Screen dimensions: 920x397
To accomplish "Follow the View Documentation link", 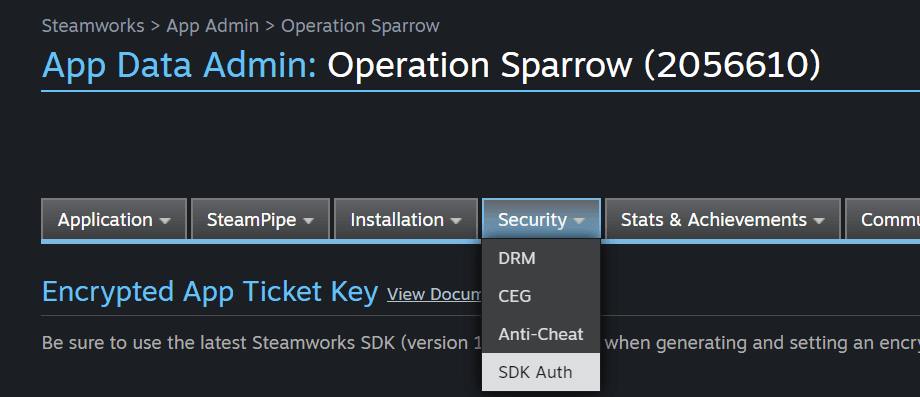I will pos(434,294).
